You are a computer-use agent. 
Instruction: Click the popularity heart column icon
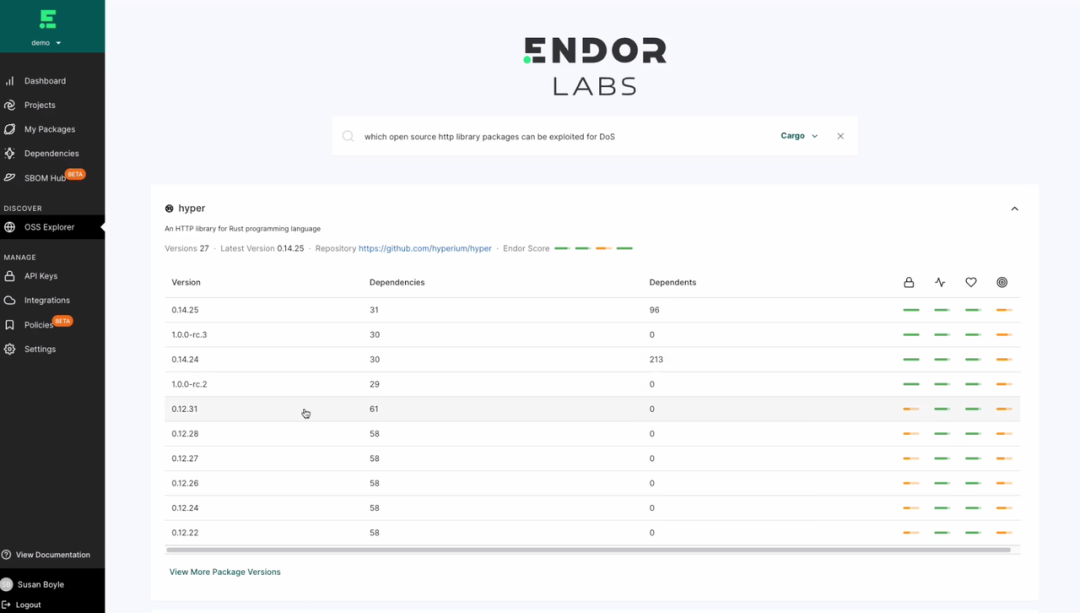[x=971, y=282]
